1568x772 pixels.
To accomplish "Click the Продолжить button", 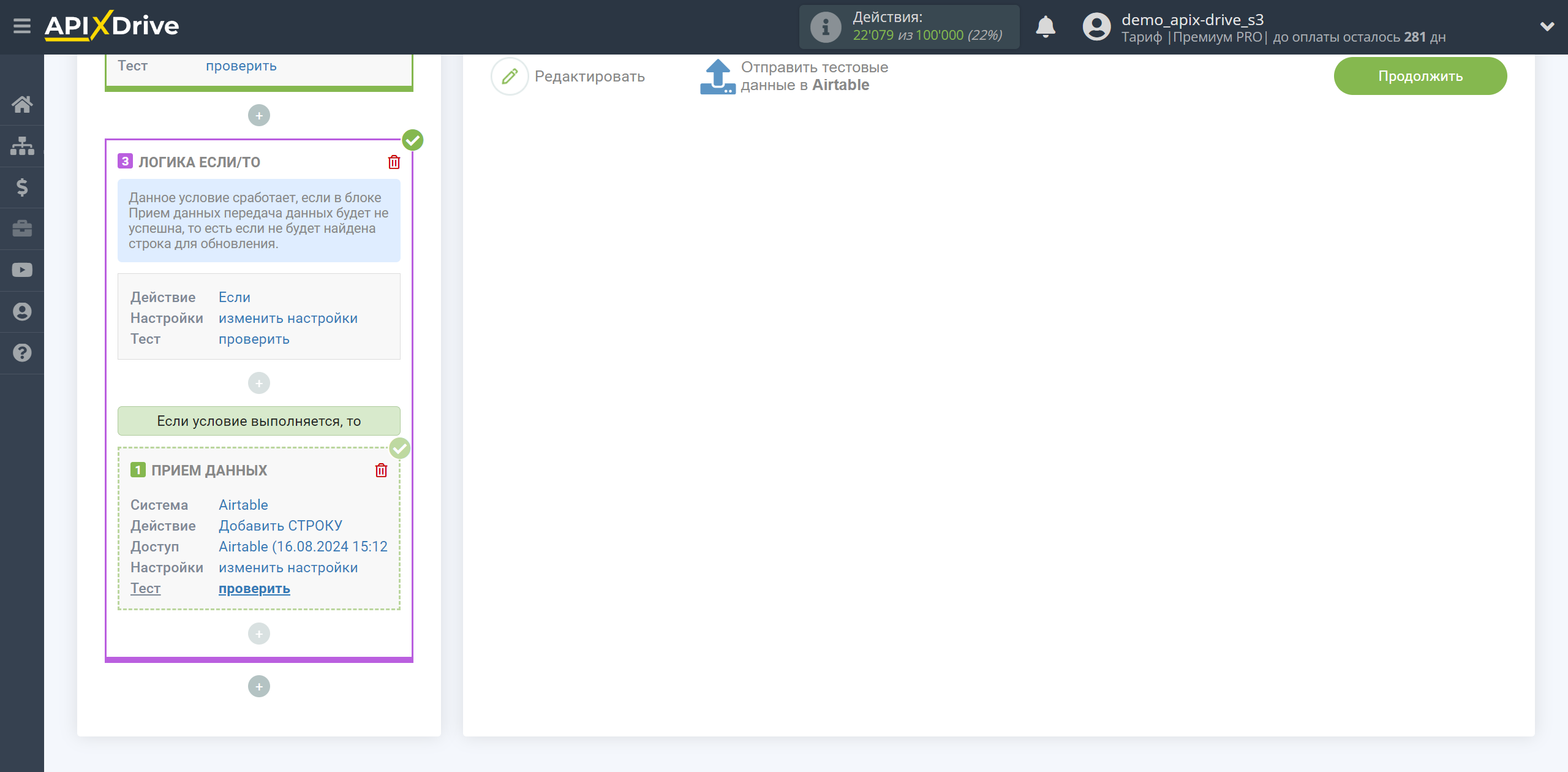I will 1420,76.
